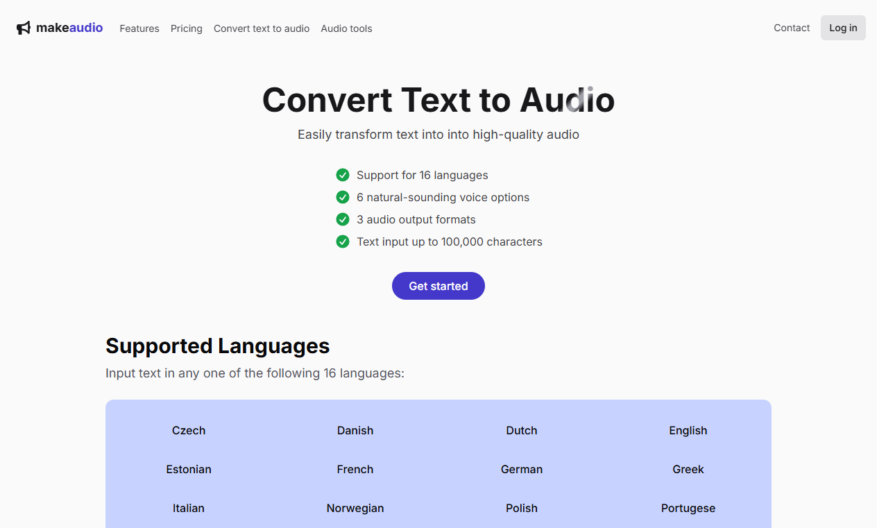The image size is (877, 528).
Task: Click checkmark icon beside Support for 16 languages
Action: click(342, 175)
